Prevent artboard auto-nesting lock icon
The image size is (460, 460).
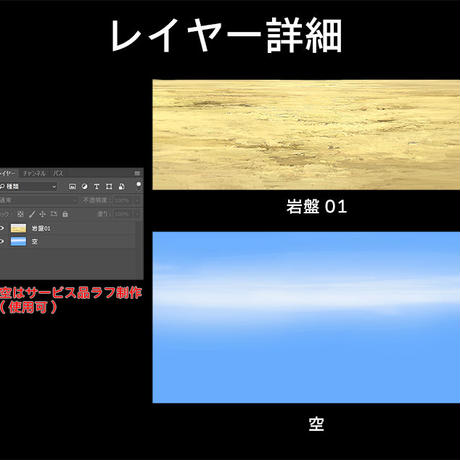pyautogui.click(x=54, y=214)
